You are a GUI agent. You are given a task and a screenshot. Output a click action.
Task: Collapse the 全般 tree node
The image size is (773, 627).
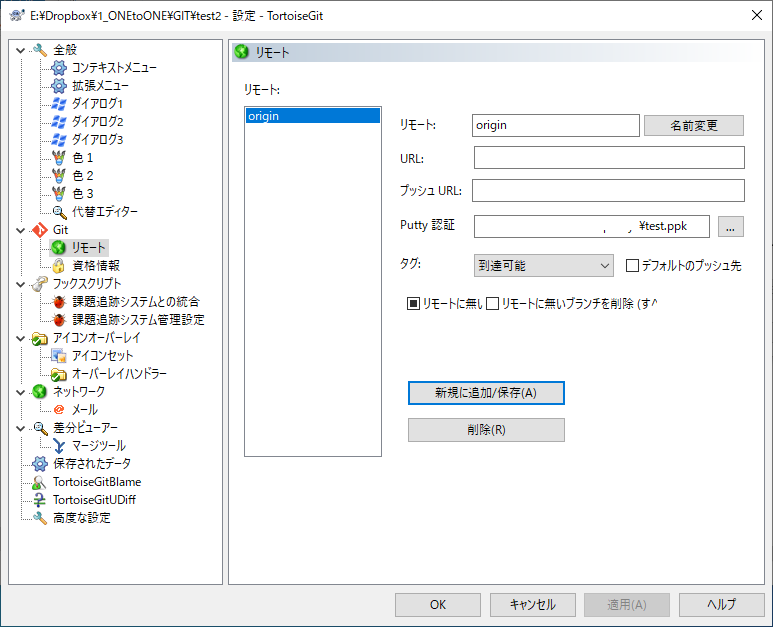click(x=21, y=50)
